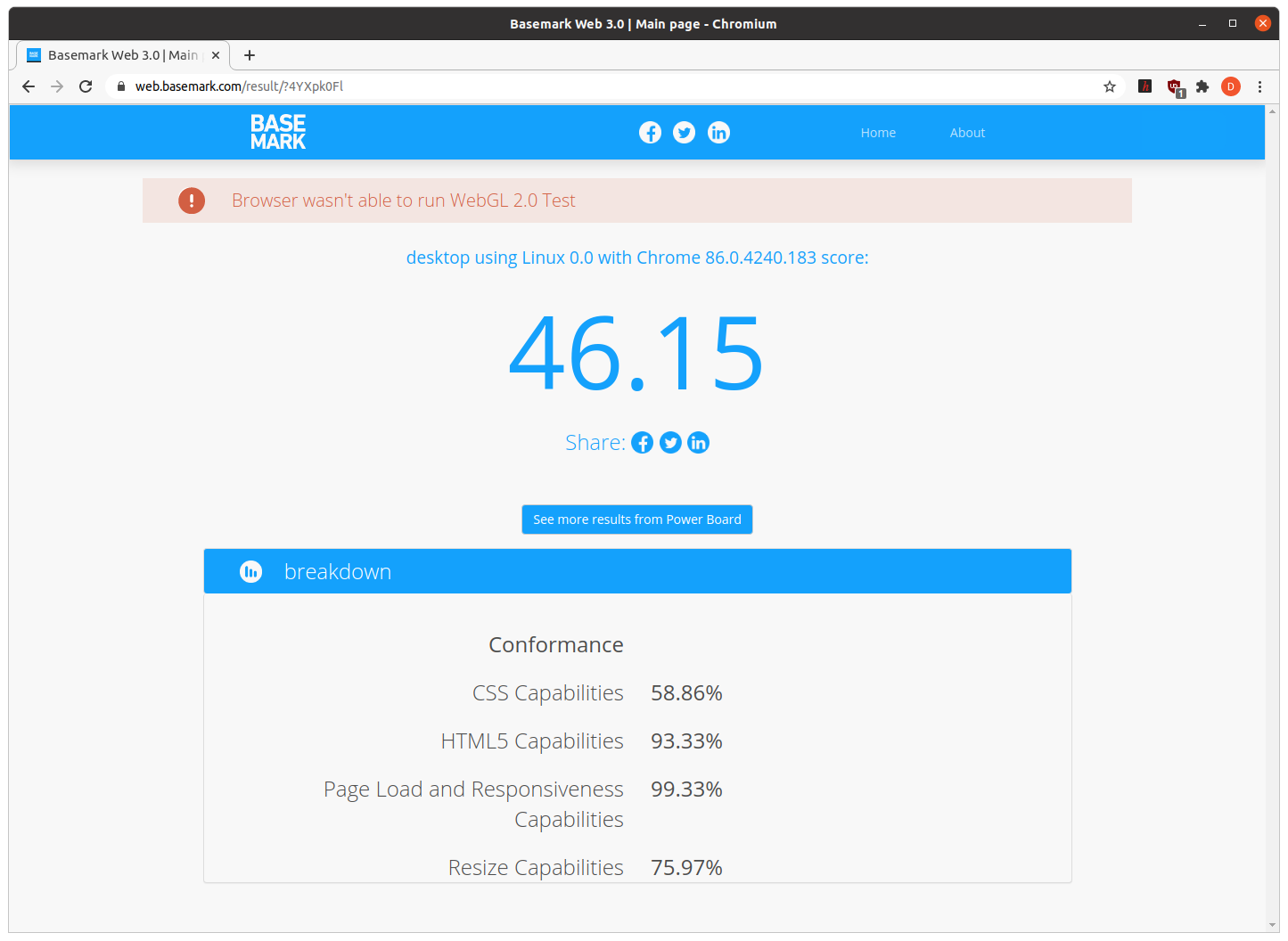Image resolution: width=1288 pixels, height=941 pixels.
Task: Maximize the Chromium window
Action: [1233, 24]
